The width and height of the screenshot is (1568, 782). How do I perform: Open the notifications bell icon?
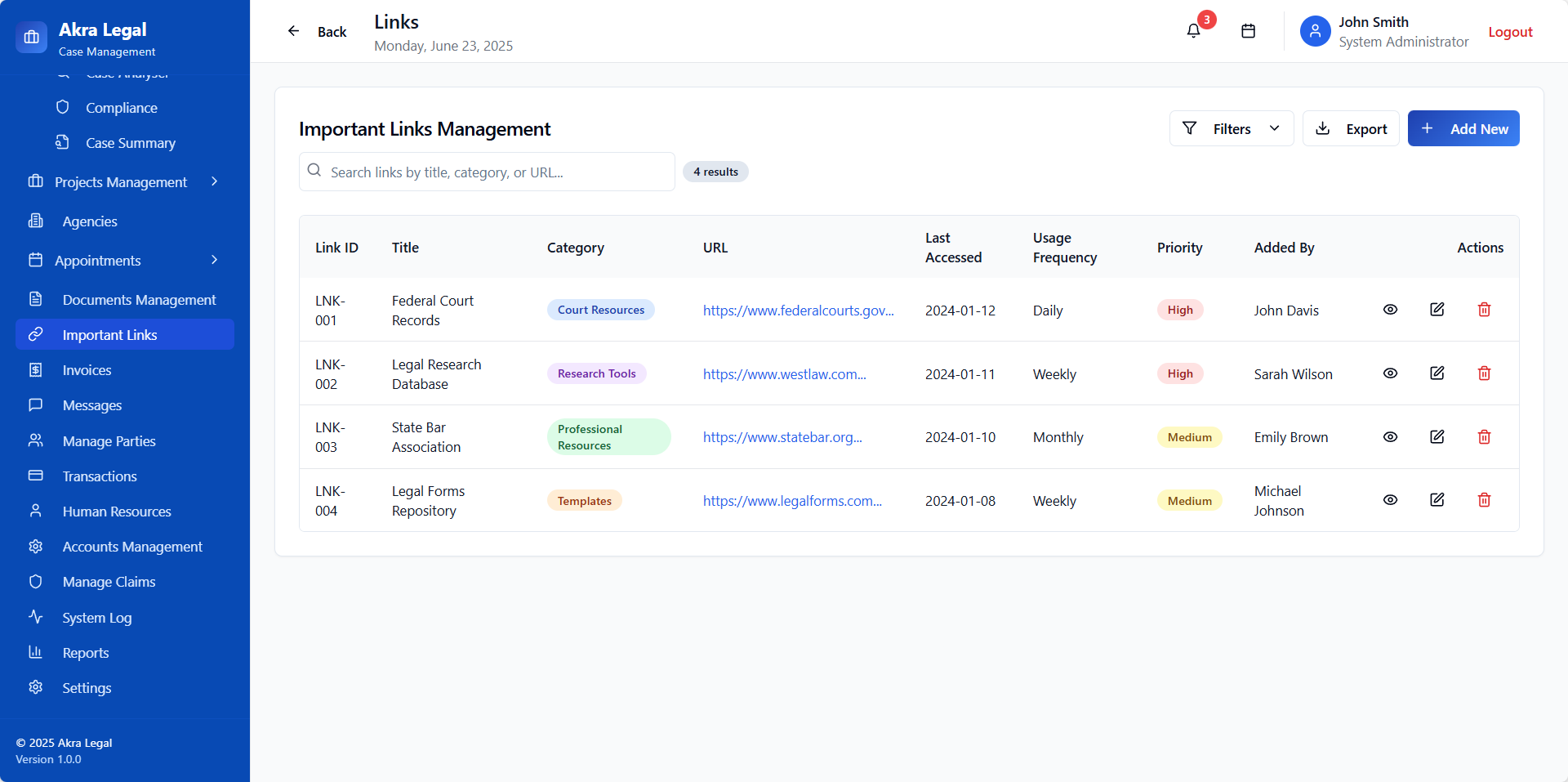click(x=1193, y=31)
